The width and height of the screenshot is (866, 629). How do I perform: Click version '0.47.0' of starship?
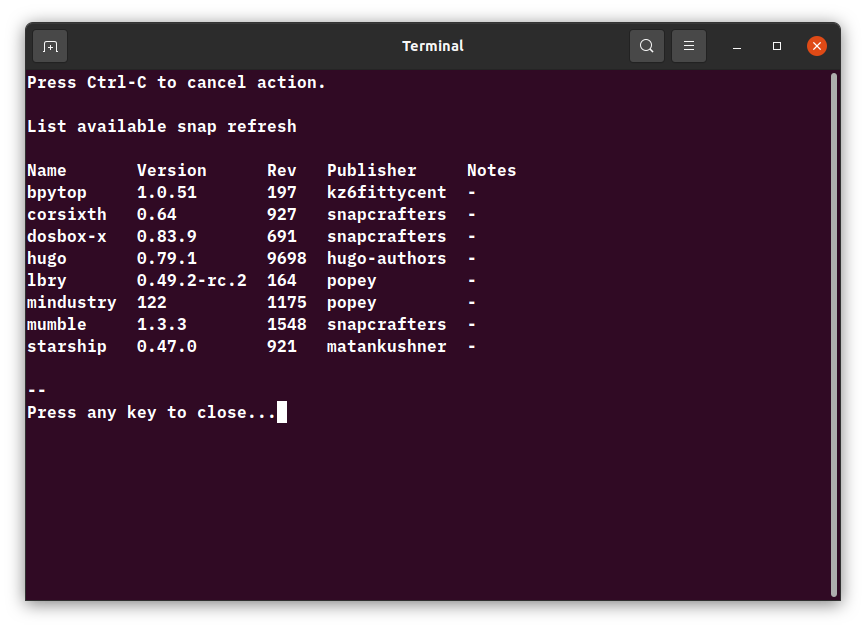pyautogui.click(x=167, y=347)
